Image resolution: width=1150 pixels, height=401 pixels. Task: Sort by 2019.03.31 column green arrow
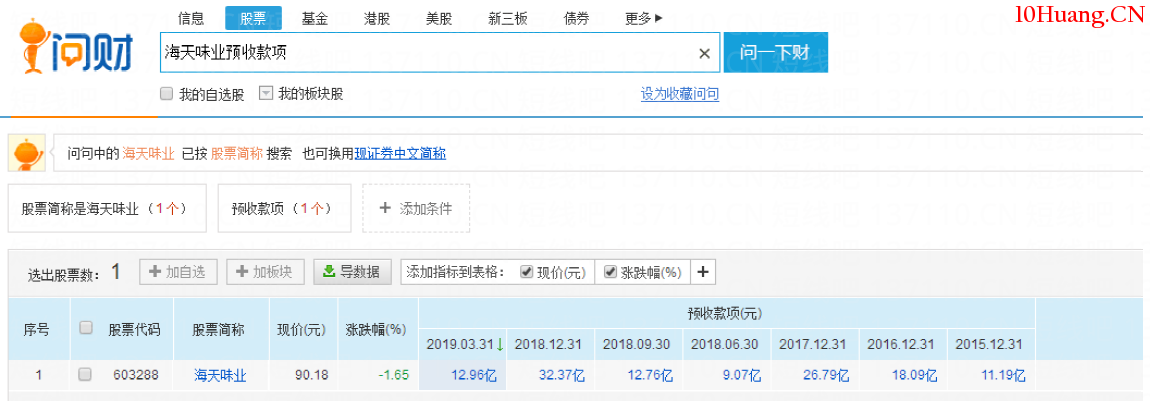click(x=499, y=344)
